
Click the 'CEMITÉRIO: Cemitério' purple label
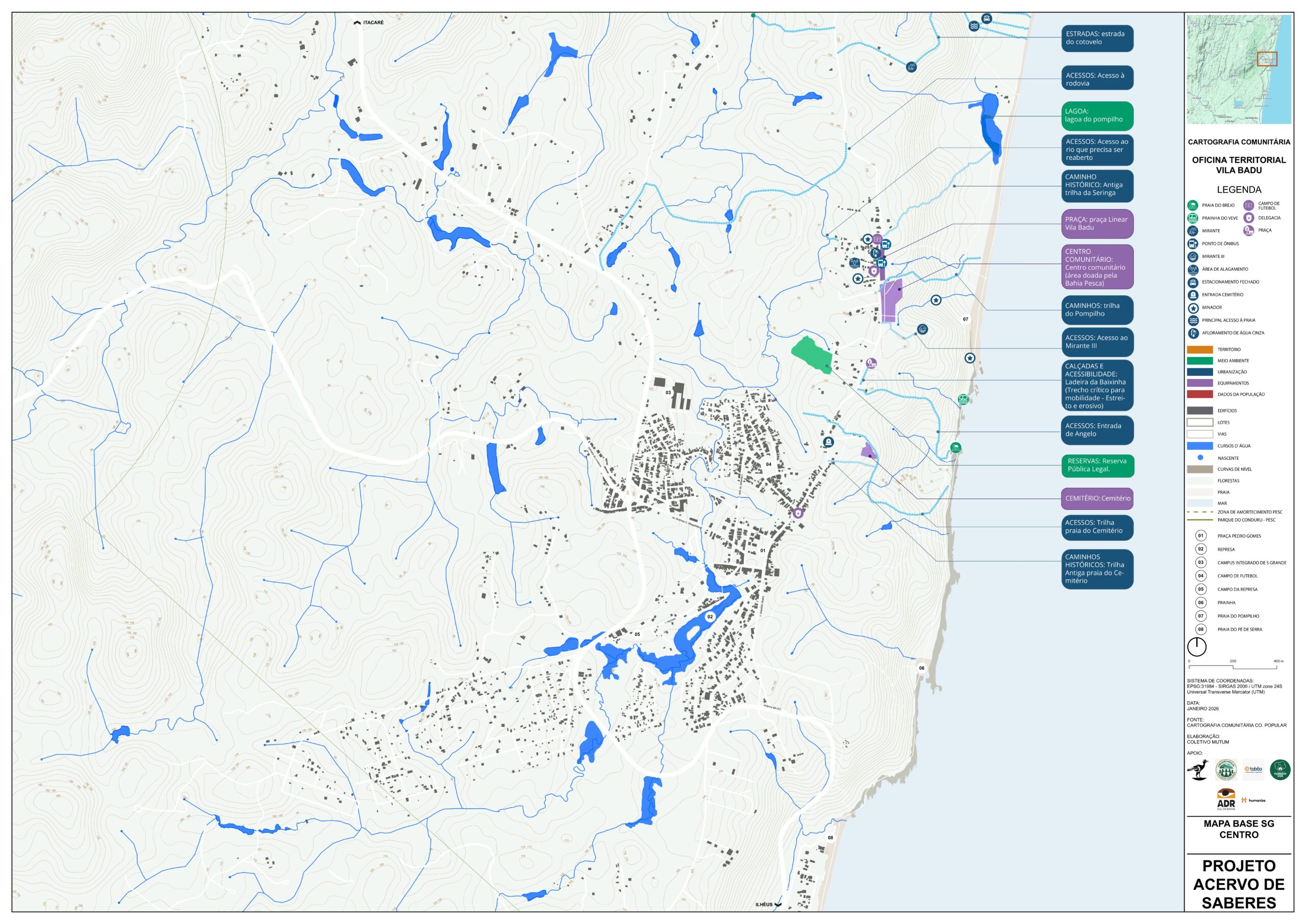point(1097,498)
